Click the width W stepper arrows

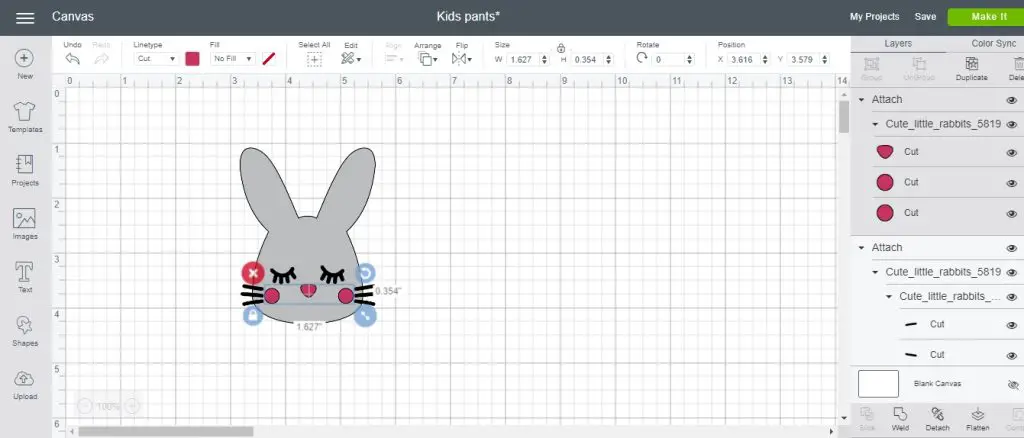pos(545,59)
